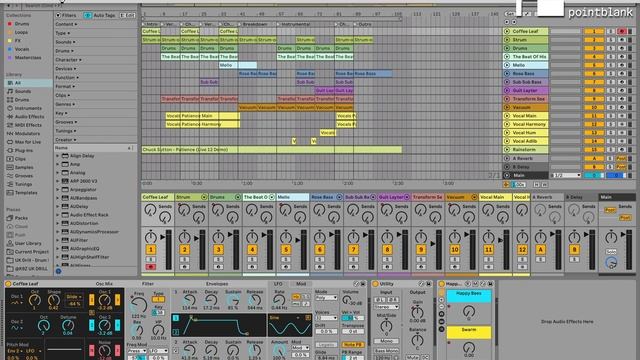Launch the Main track play button
Image resolution: width=640 pixels, height=360 pixels.
[507, 175]
